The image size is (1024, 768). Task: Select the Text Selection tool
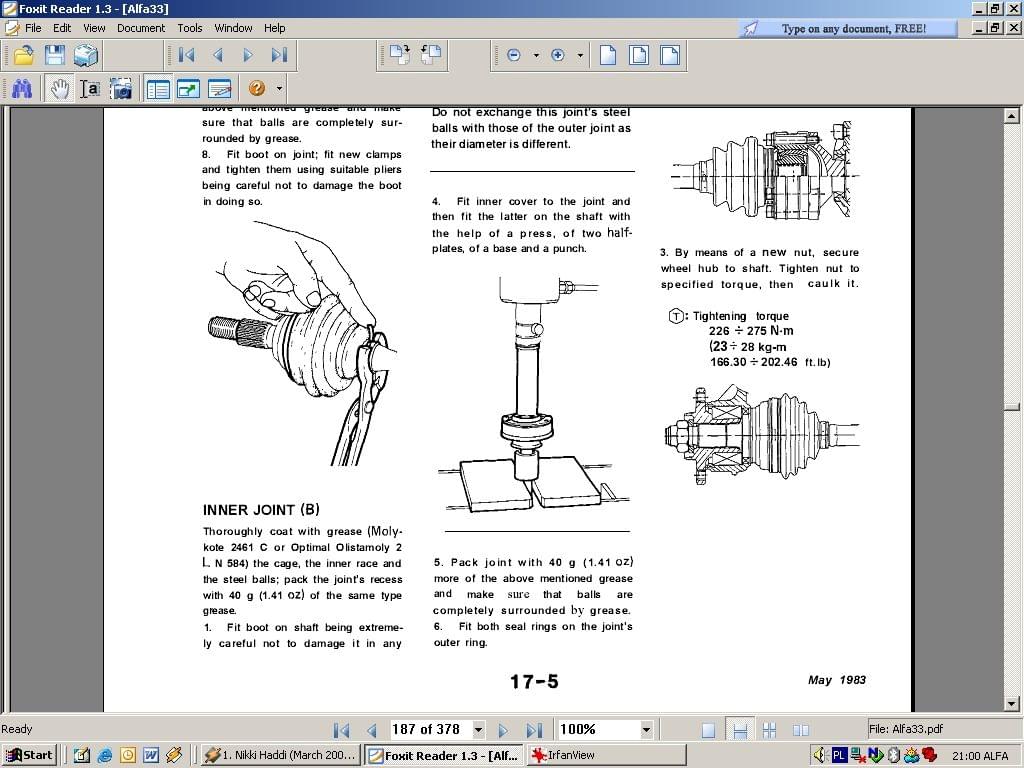pos(90,89)
